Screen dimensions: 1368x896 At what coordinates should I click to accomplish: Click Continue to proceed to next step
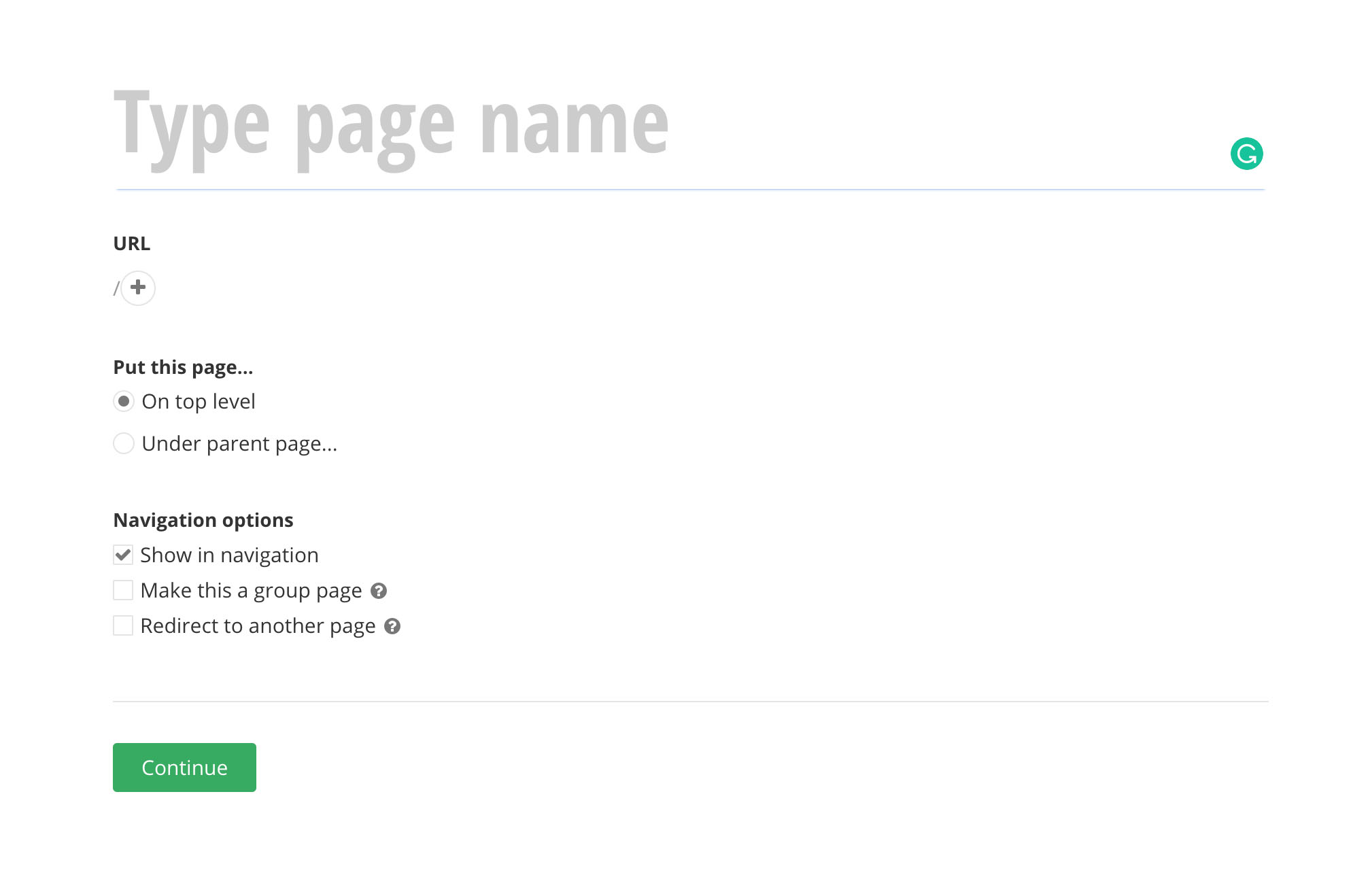[x=184, y=767]
